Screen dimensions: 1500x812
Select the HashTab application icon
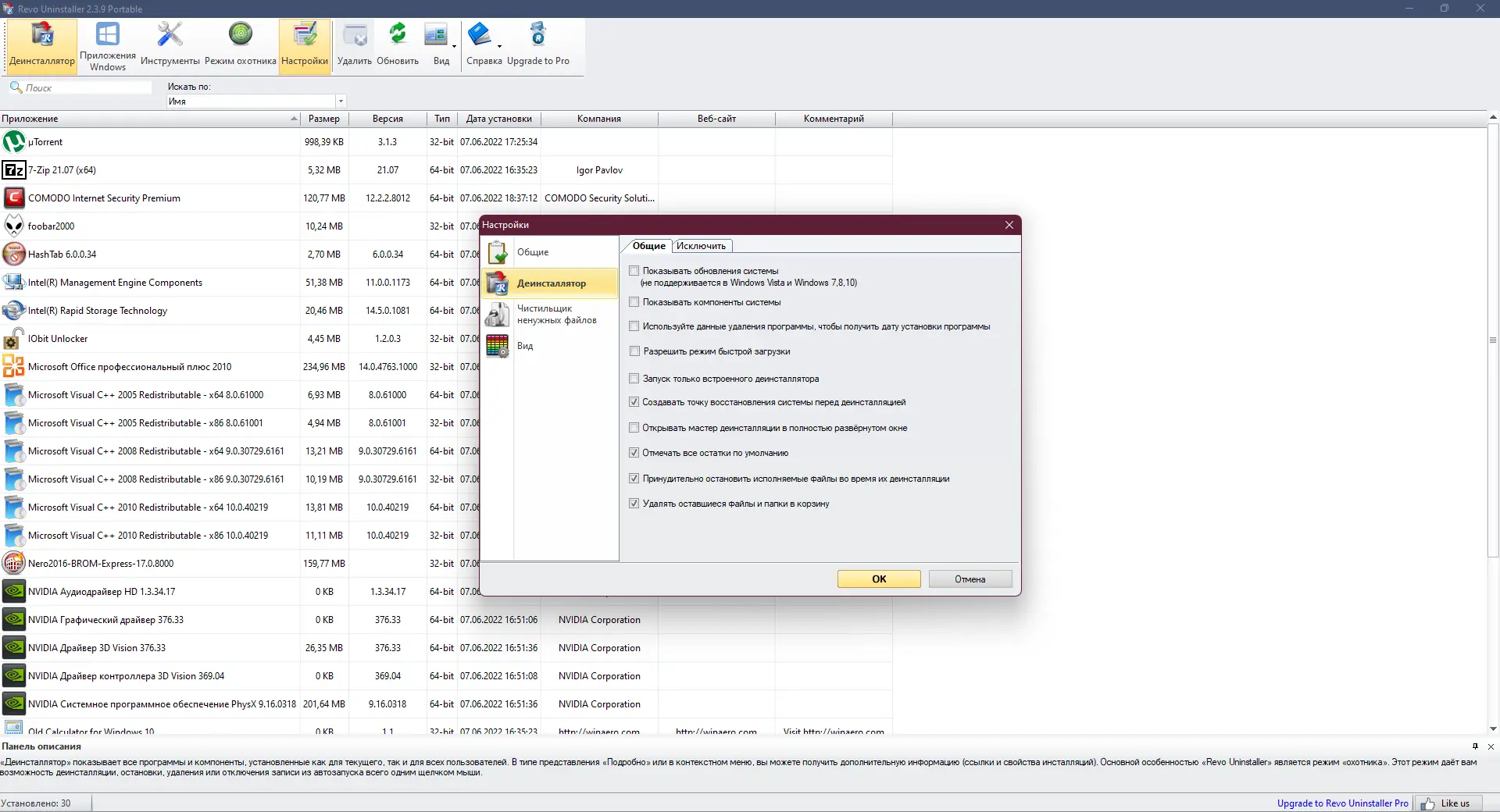(14, 255)
